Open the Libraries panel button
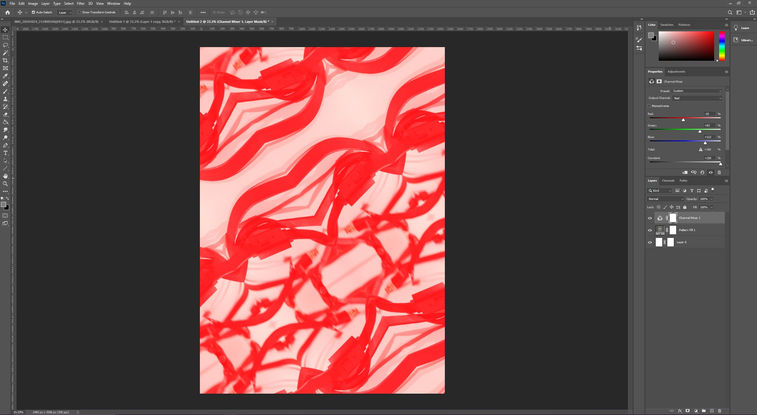Screen dimensions: 757x415 743,40
